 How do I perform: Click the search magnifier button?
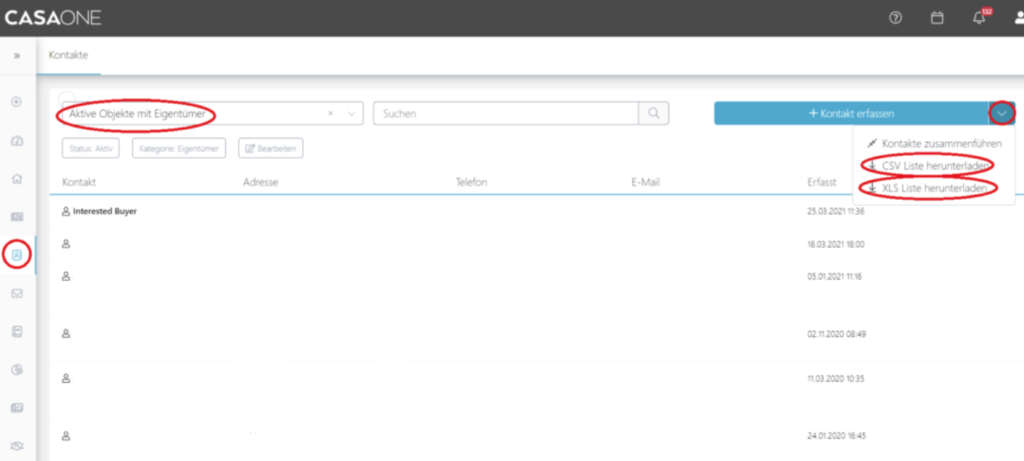[x=654, y=113]
